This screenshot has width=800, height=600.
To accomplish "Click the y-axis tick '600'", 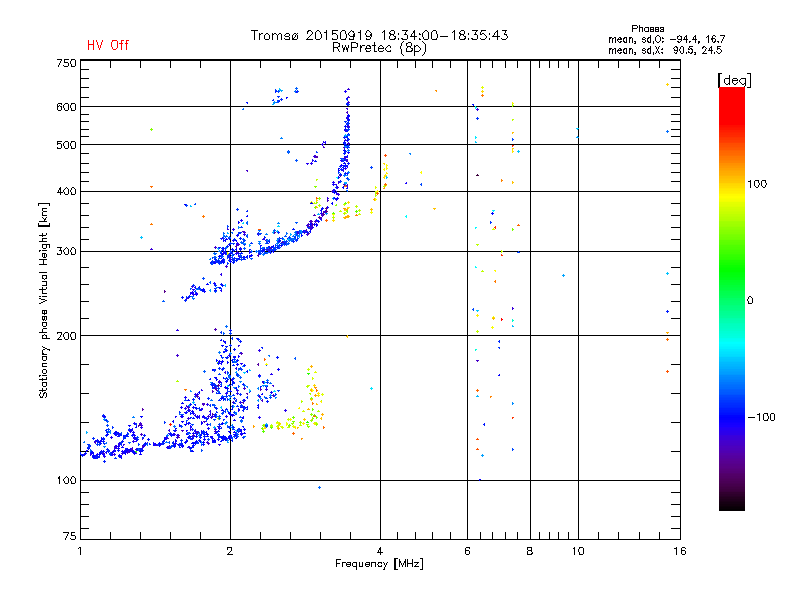I will point(66,107).
